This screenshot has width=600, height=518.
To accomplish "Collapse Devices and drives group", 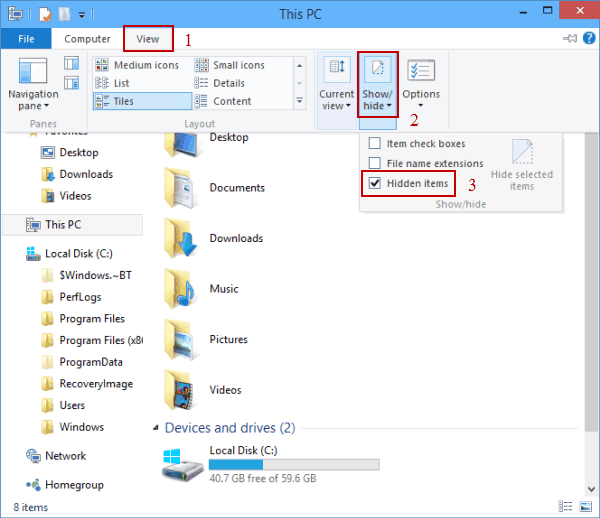I will [x=156, y=428].
